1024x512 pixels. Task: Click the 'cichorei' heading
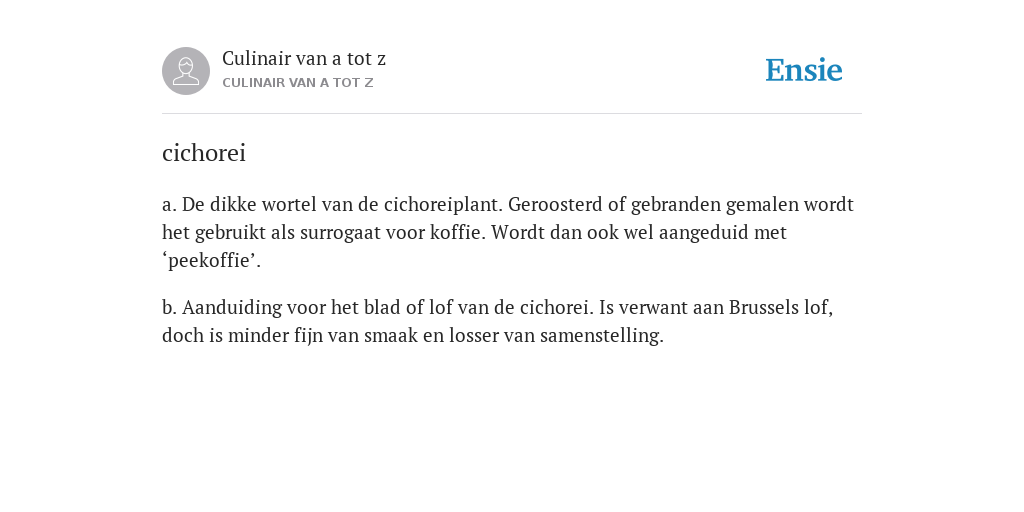204,153
